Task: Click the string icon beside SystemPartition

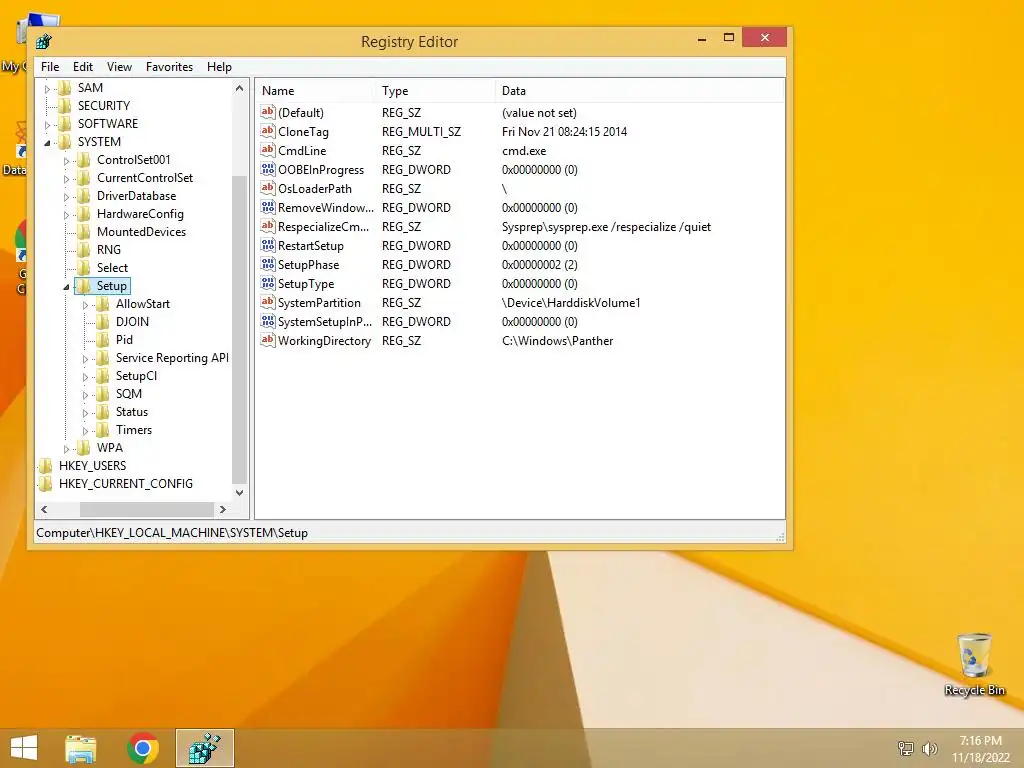Action: [x=268, y=302]
